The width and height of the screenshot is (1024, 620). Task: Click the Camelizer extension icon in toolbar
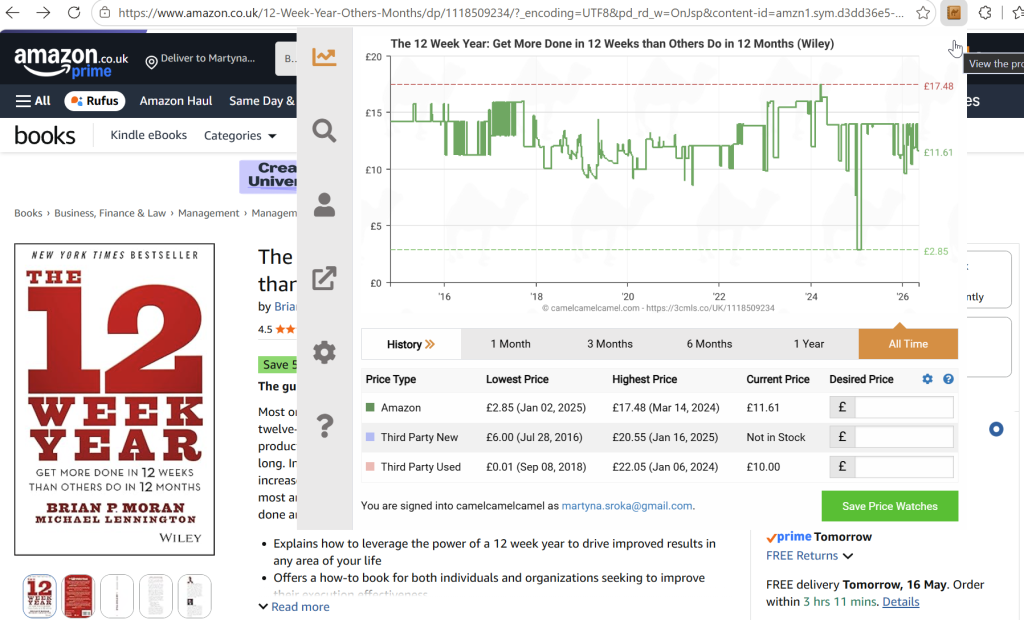pyautogui.click(x=953, y=12)
